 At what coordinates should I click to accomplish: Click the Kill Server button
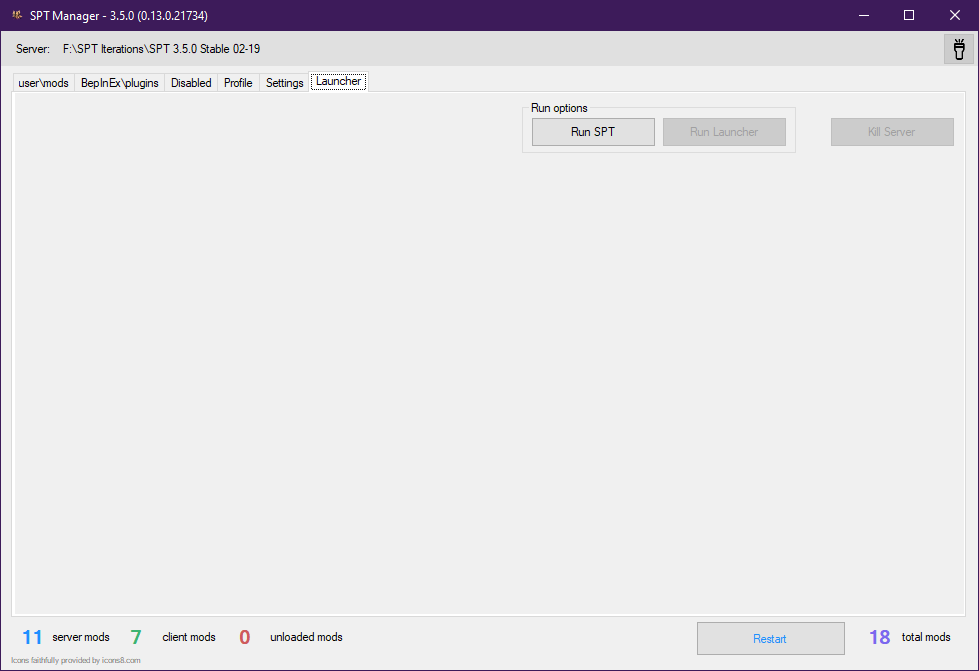click(x=892, y=132)
